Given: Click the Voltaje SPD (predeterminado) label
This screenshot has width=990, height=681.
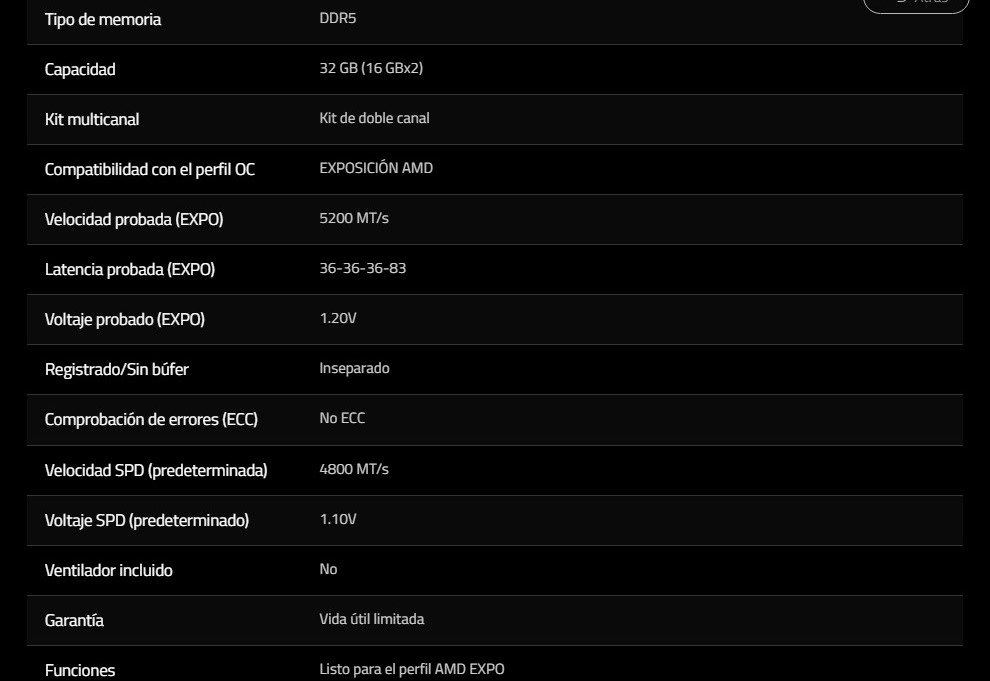Looking at the screenshot, I should [147, 520].
